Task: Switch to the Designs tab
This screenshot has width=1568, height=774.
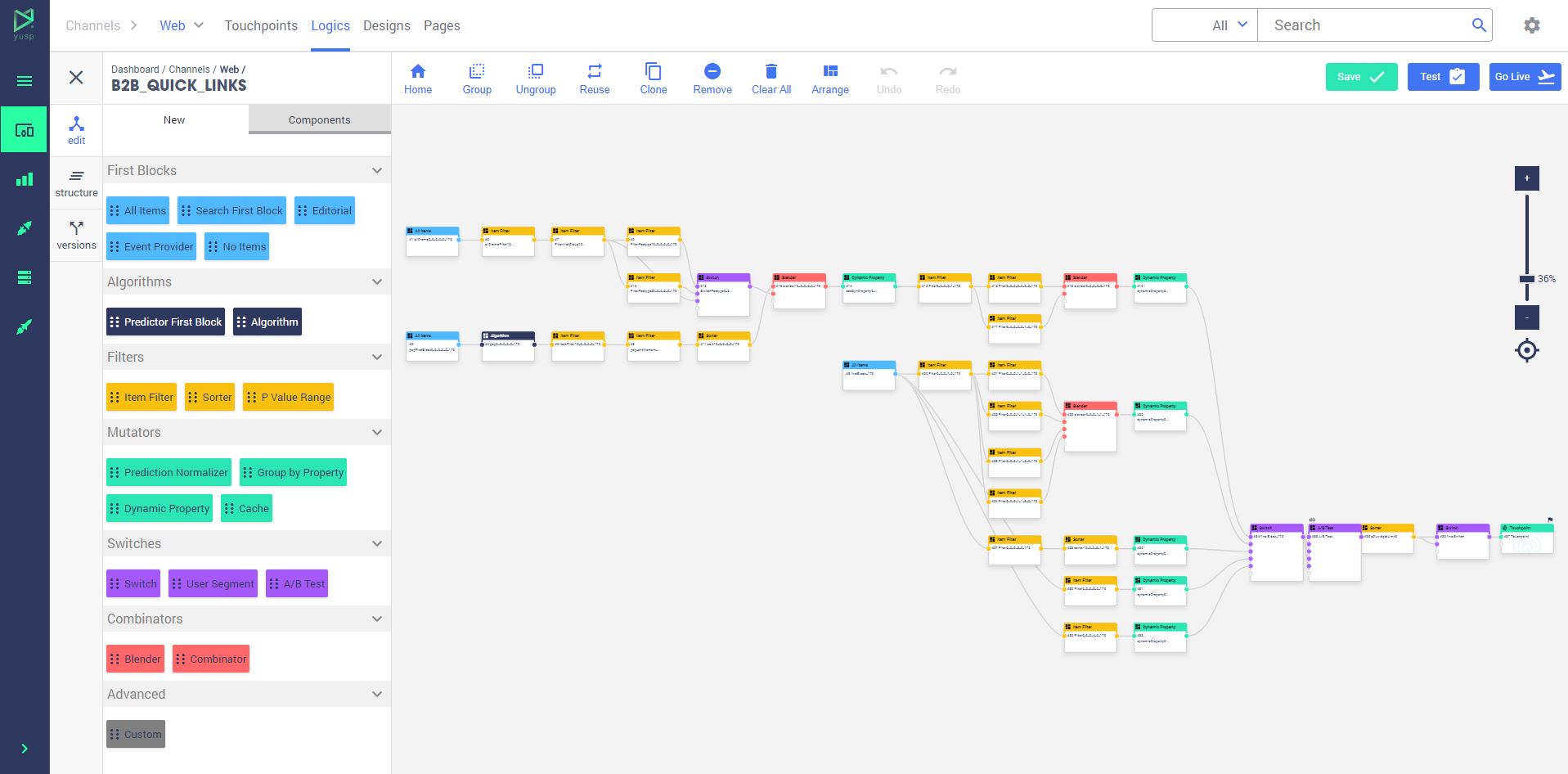Action: [x=387, y=25]
